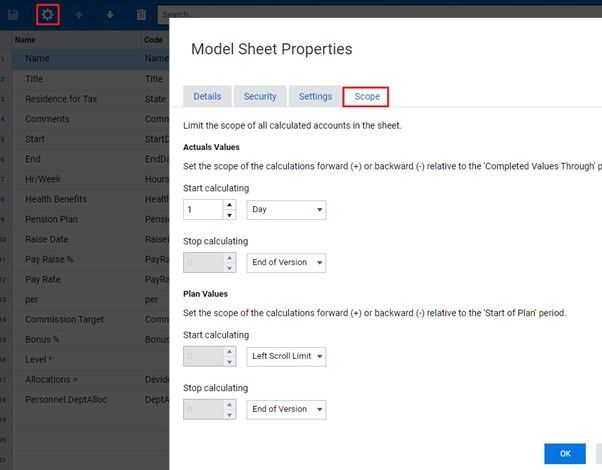
Task: Click the Name column header
Action: (25, 40)
